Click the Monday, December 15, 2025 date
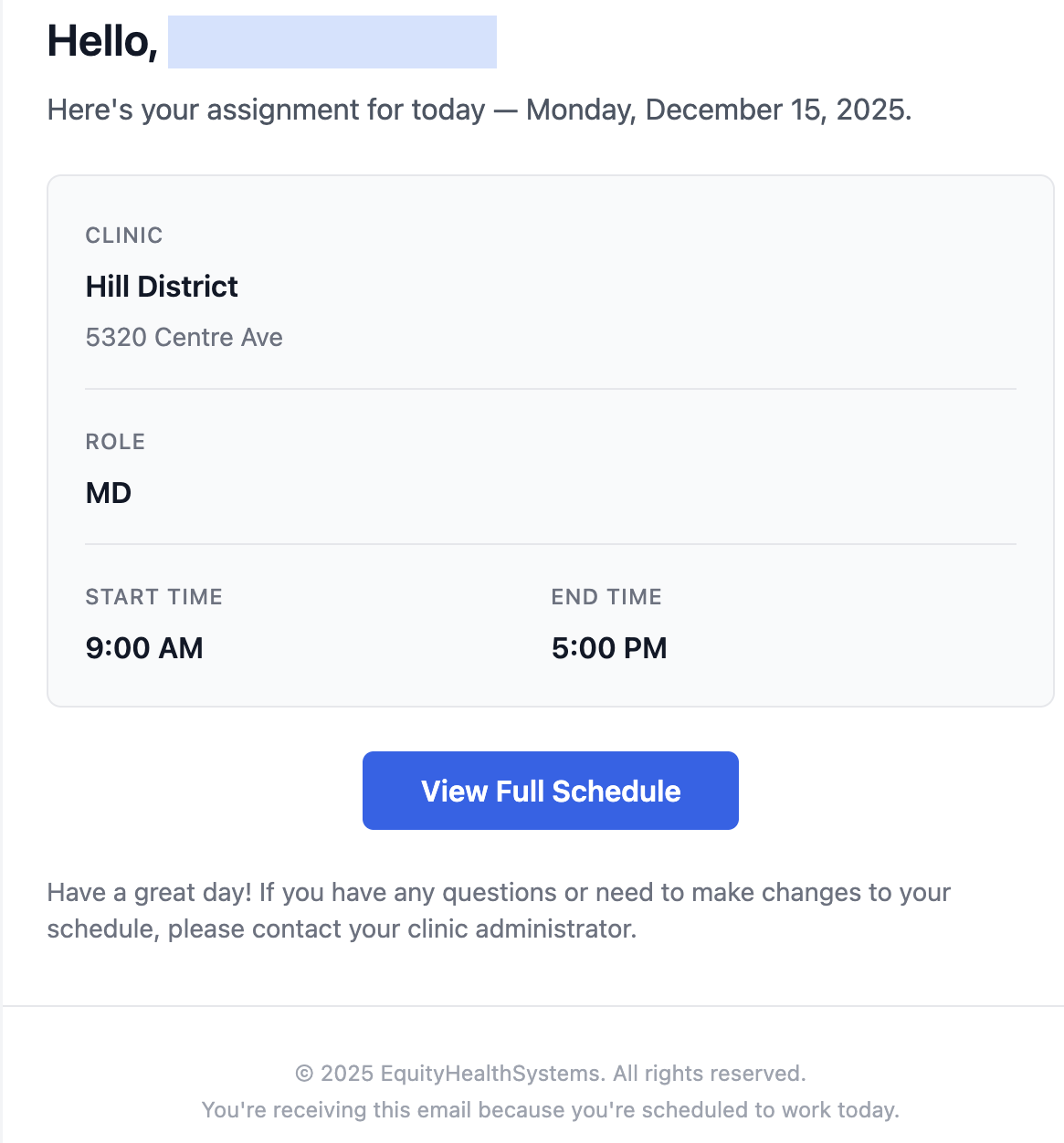 click(718, 110)
